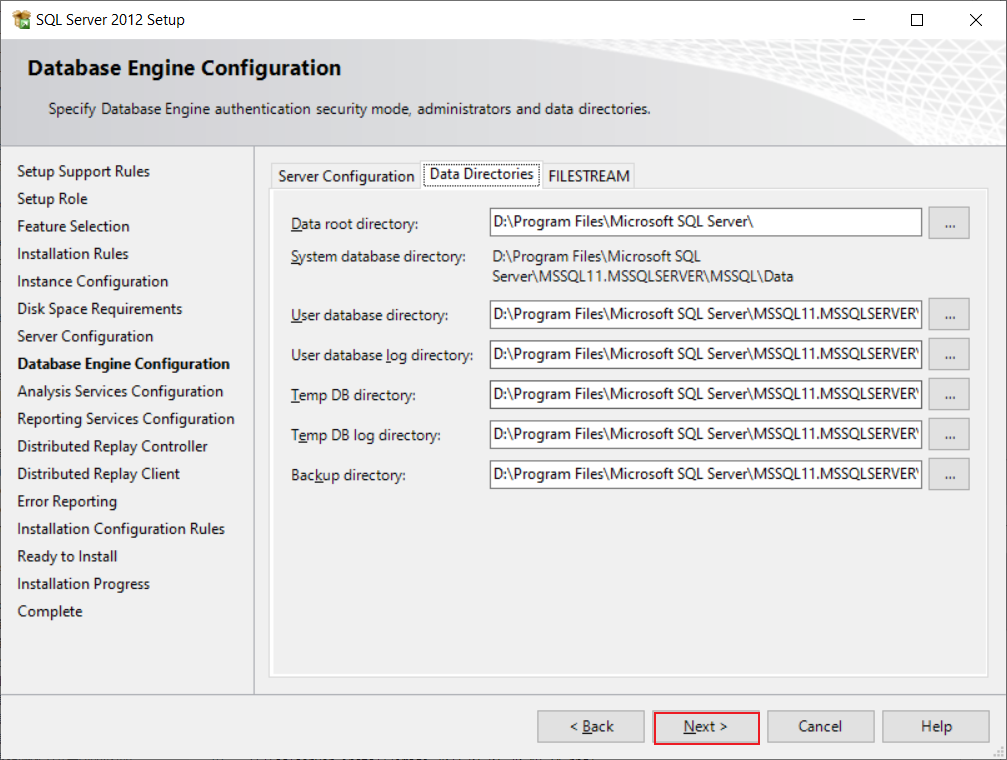Image resolution: width=1007 pixels, height=760 pixels.
Task: Select the Server Configuration step in sidebar
Action: pyautogui.click(x=85, y=337)
